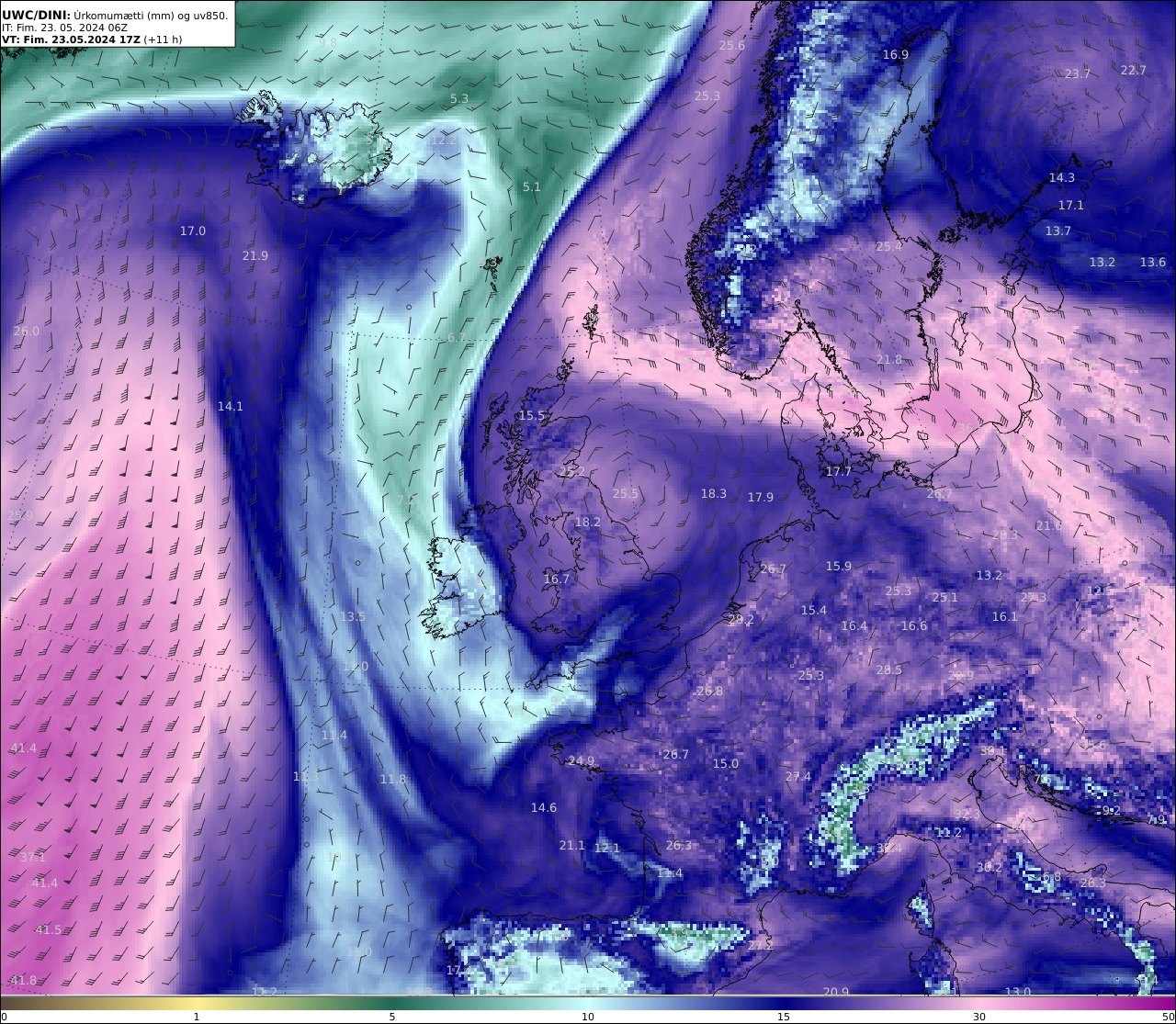Click the map value 14.1 over the Atlantic

pyautogui.click(x=231, y=407)
